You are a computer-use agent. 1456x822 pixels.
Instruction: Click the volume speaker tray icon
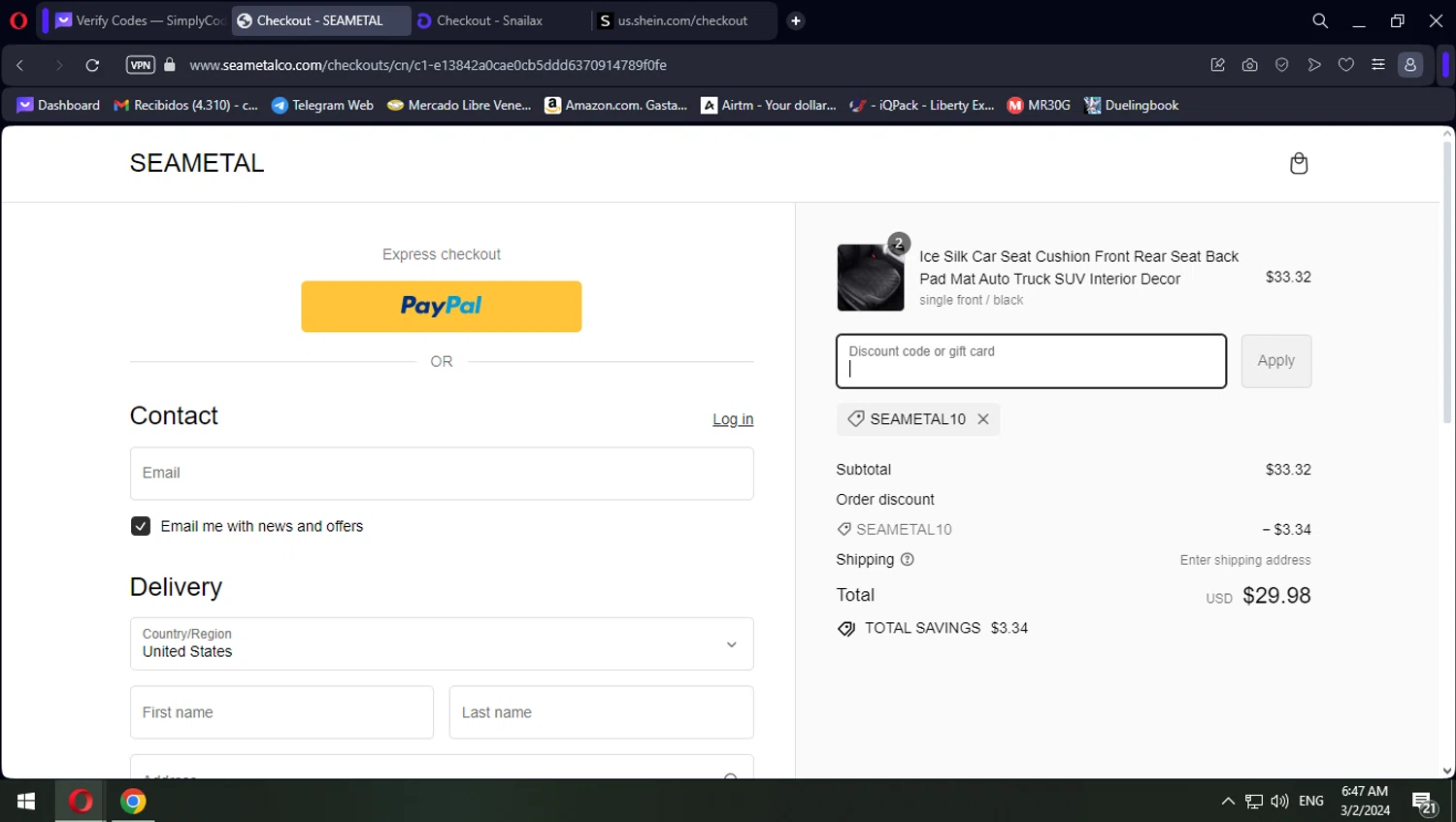(1279, 802)
